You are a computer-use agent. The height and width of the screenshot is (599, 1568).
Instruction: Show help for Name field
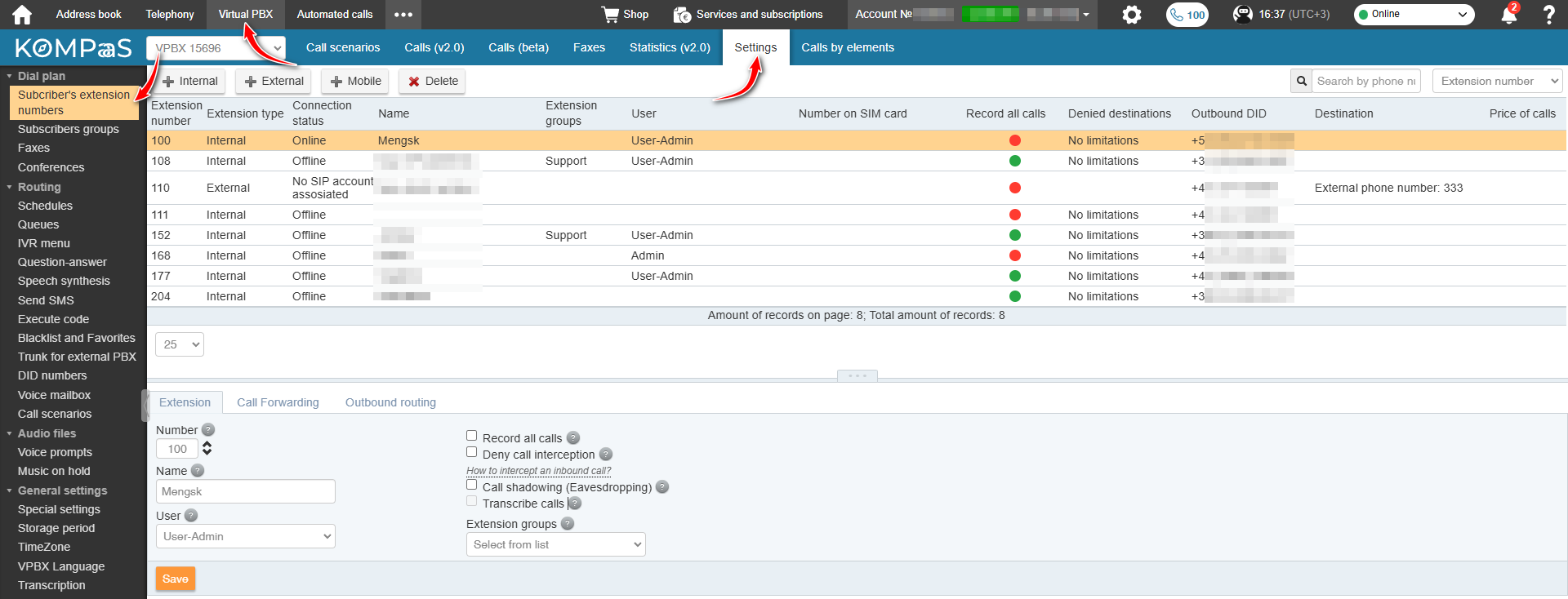click(198, 471)
